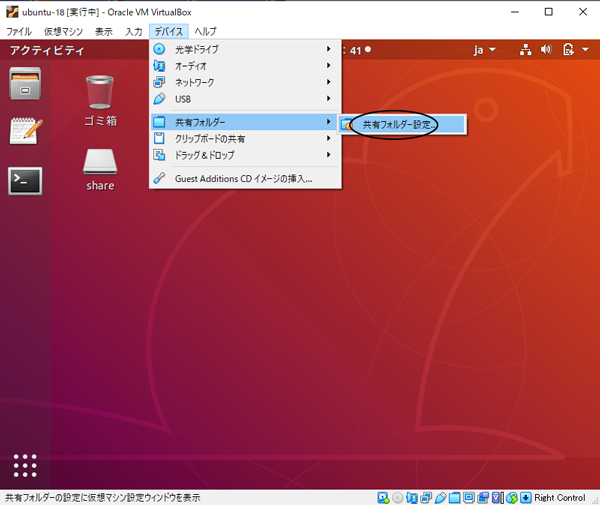Choose Guest Additions CD イメージの挿入...
This screenshot has width=600, height=505.
[x=245, y=179]
